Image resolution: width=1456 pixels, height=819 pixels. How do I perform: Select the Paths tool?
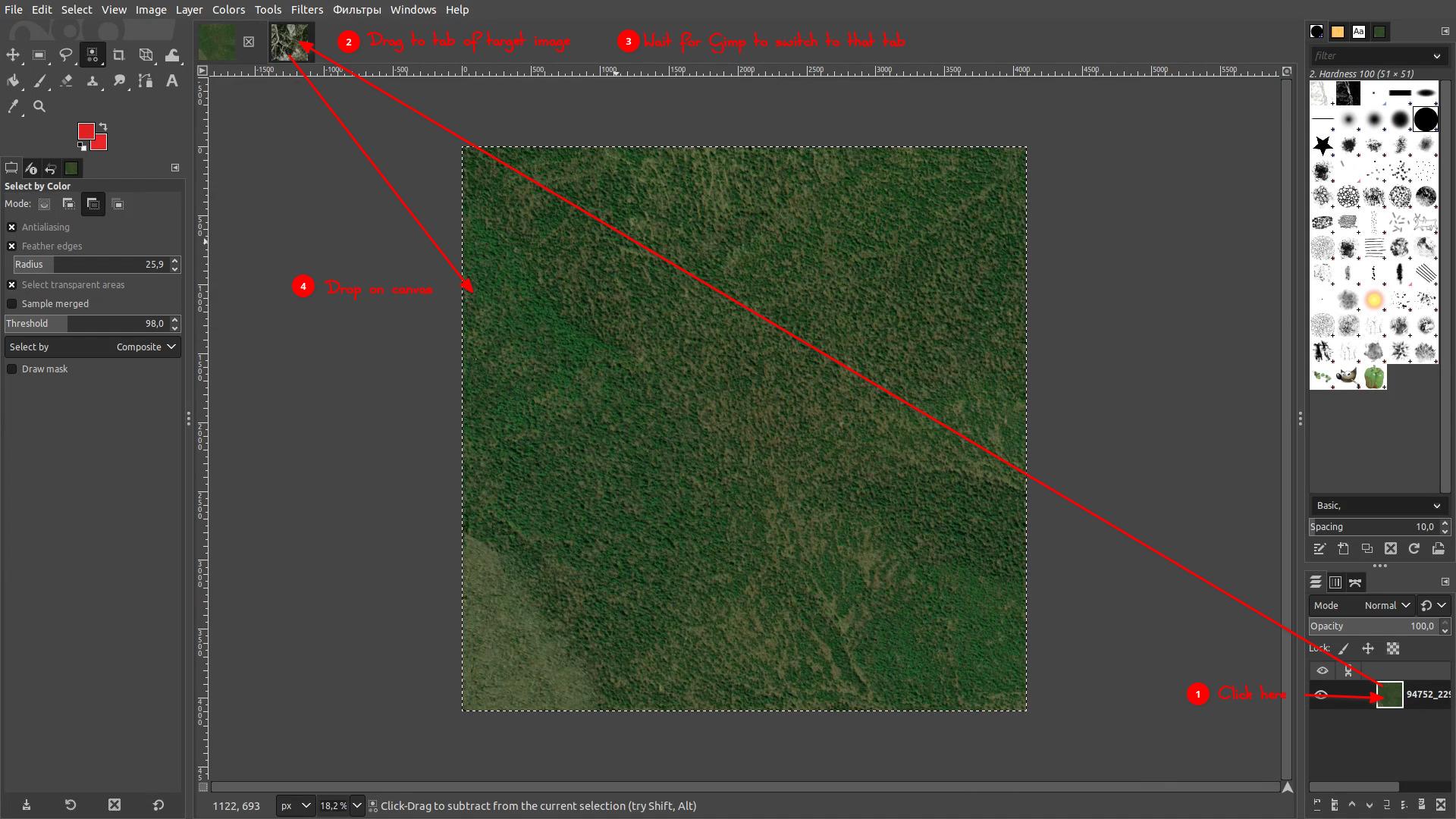point(146,81)
